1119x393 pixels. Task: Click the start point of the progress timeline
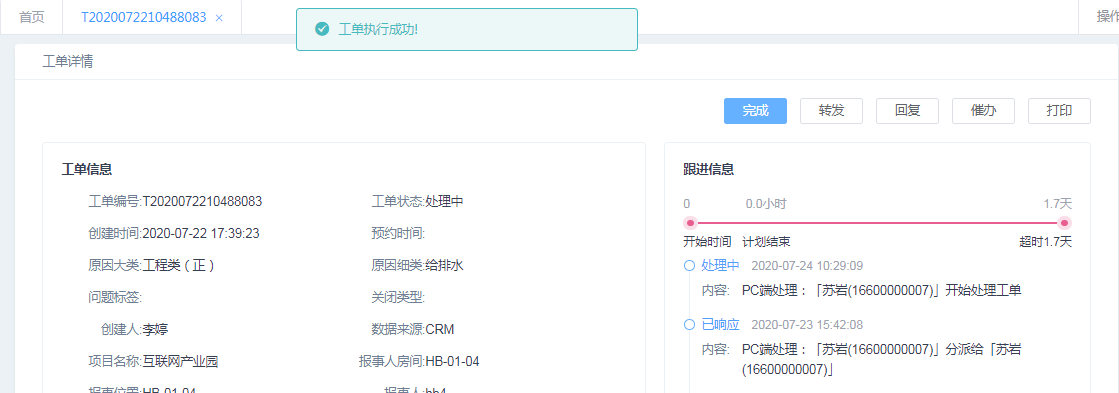690,223
